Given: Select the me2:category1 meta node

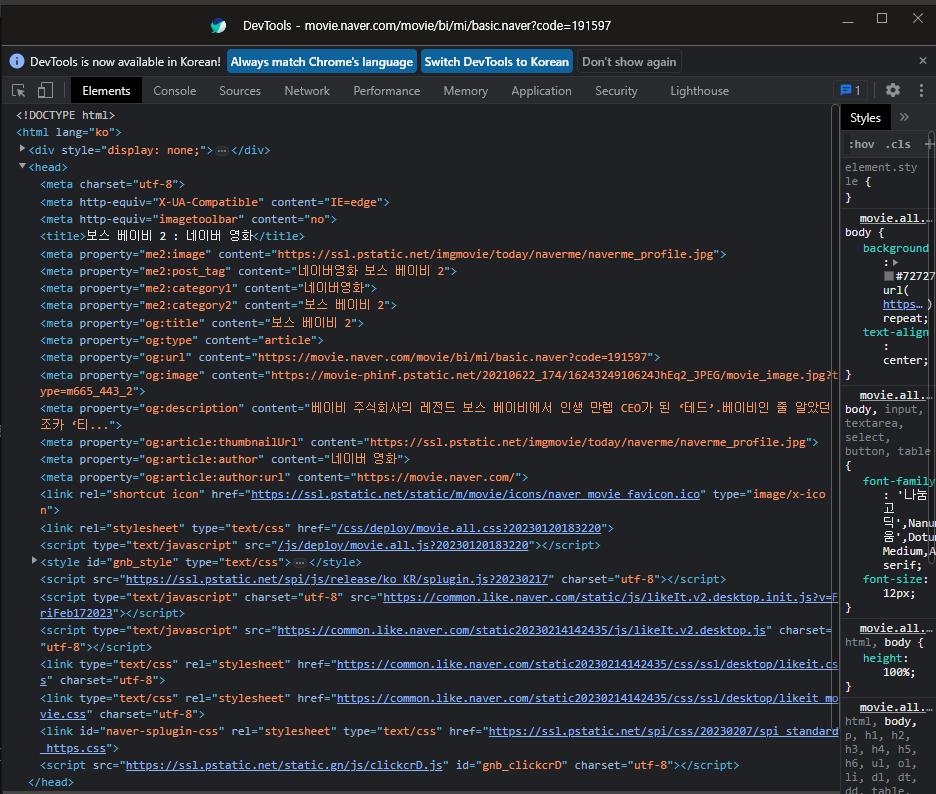Looking at the screenshot, I should pos(208,288).
